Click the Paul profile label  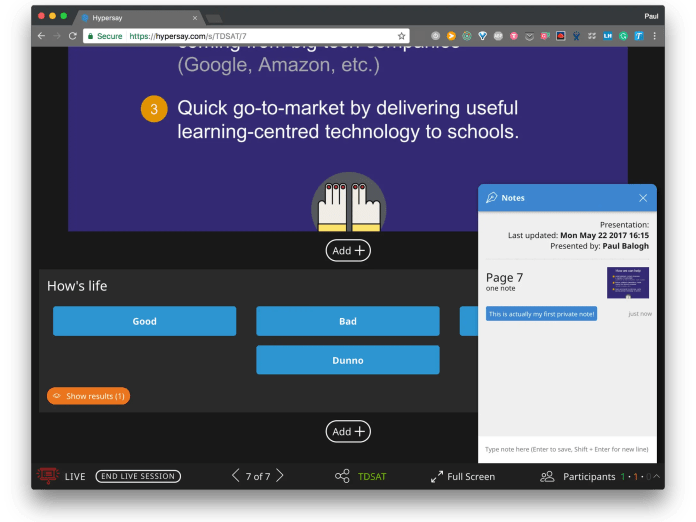click(651, 16)
